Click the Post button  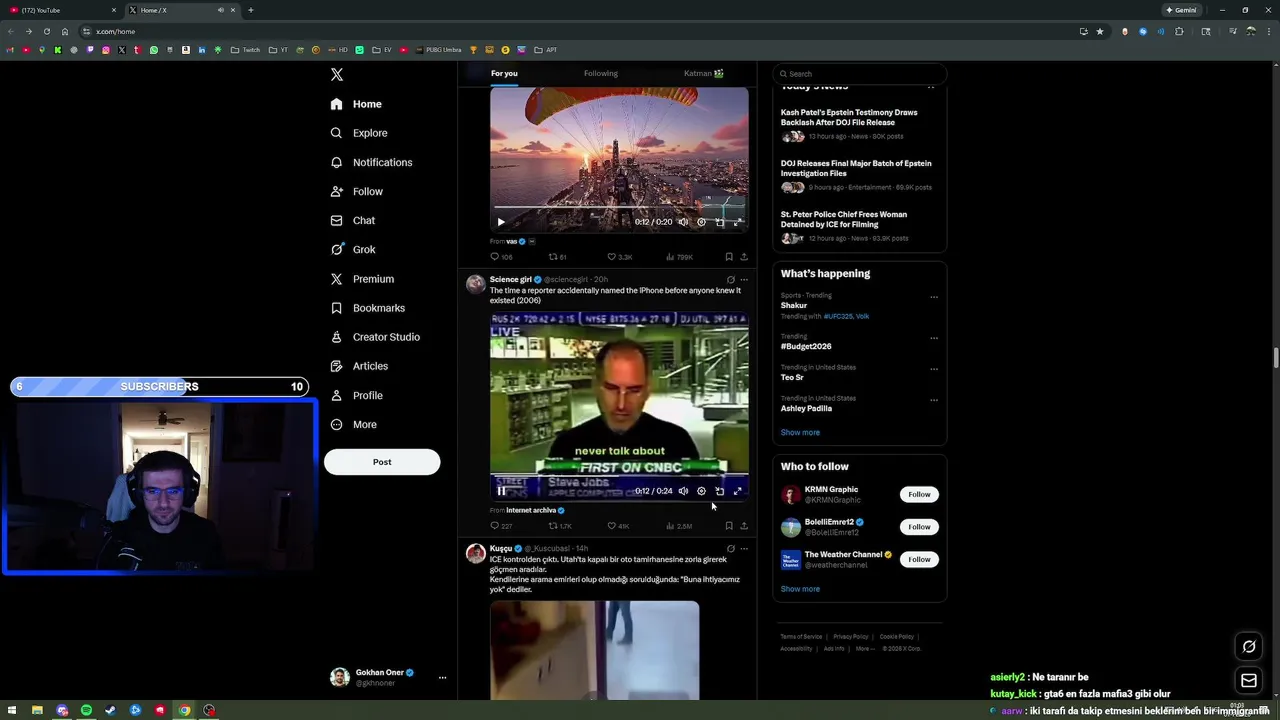(382, 462)
